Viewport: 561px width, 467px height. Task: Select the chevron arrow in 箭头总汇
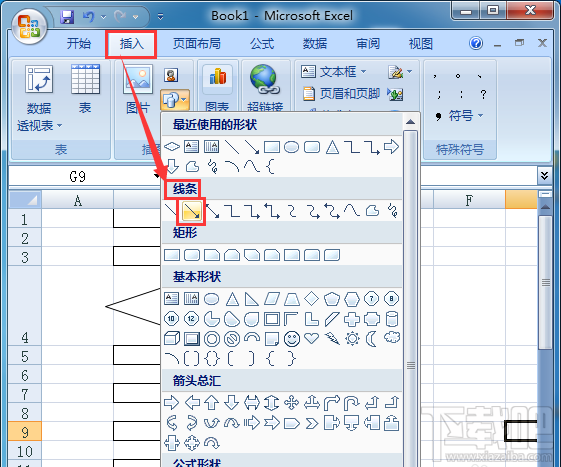pos(312,424)
